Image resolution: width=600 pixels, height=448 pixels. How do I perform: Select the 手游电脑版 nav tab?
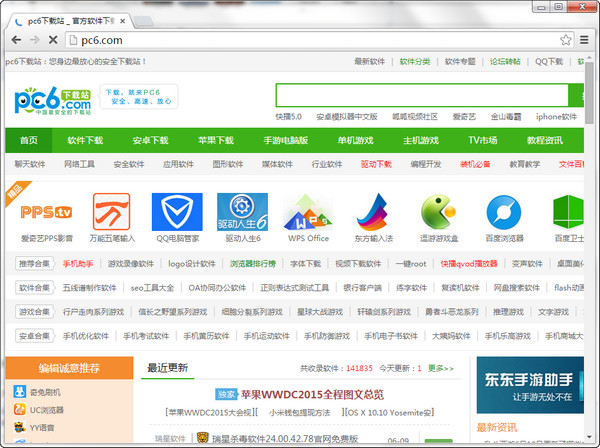click(286, 140)
